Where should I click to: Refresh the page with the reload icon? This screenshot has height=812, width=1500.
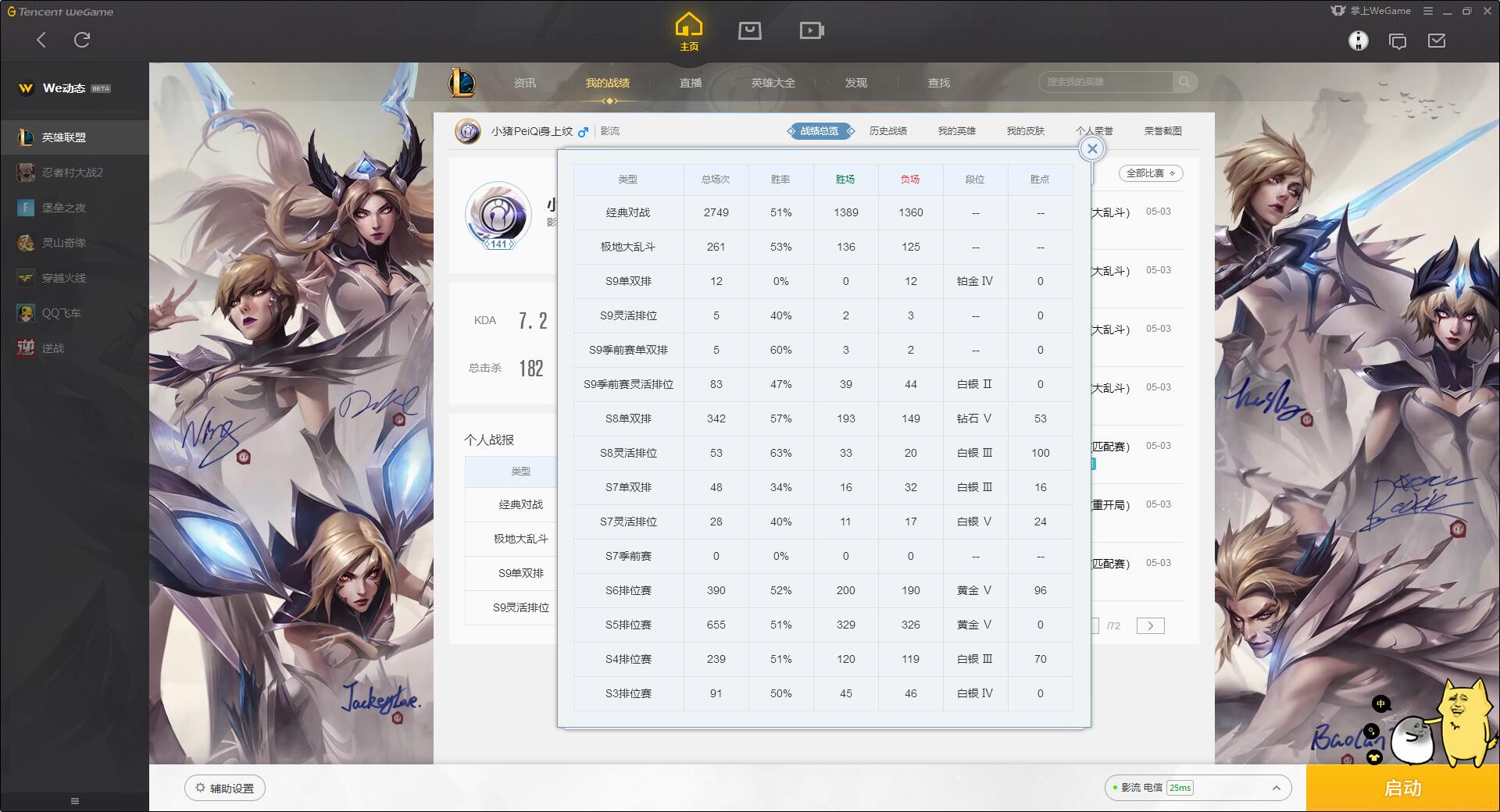click(82, 40)
